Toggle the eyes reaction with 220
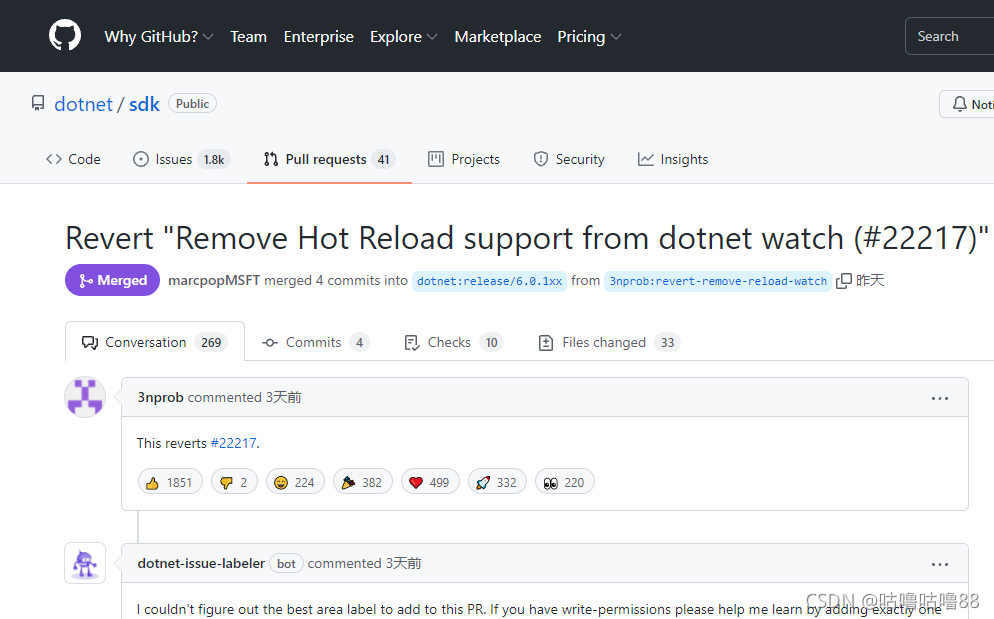The image size is (994, 619). (x=564, y=482)
